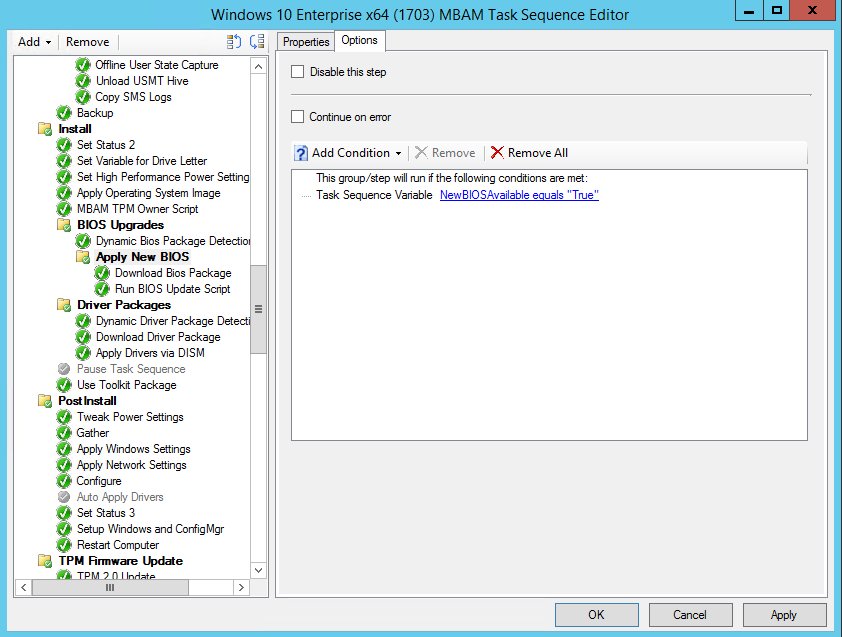842x637 pixels.
Task: Select the Dynamic Bios Package Detection step
Action: tap(173, 241)
